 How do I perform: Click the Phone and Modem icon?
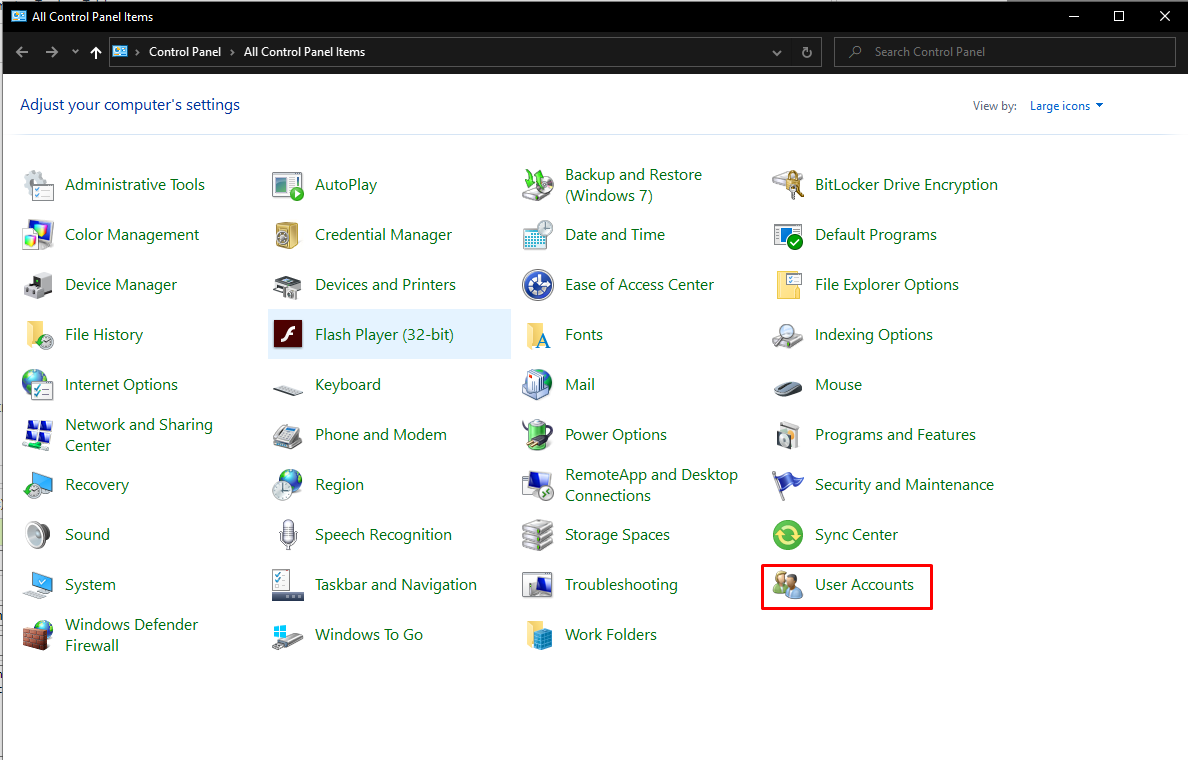(x=288, y=436)
